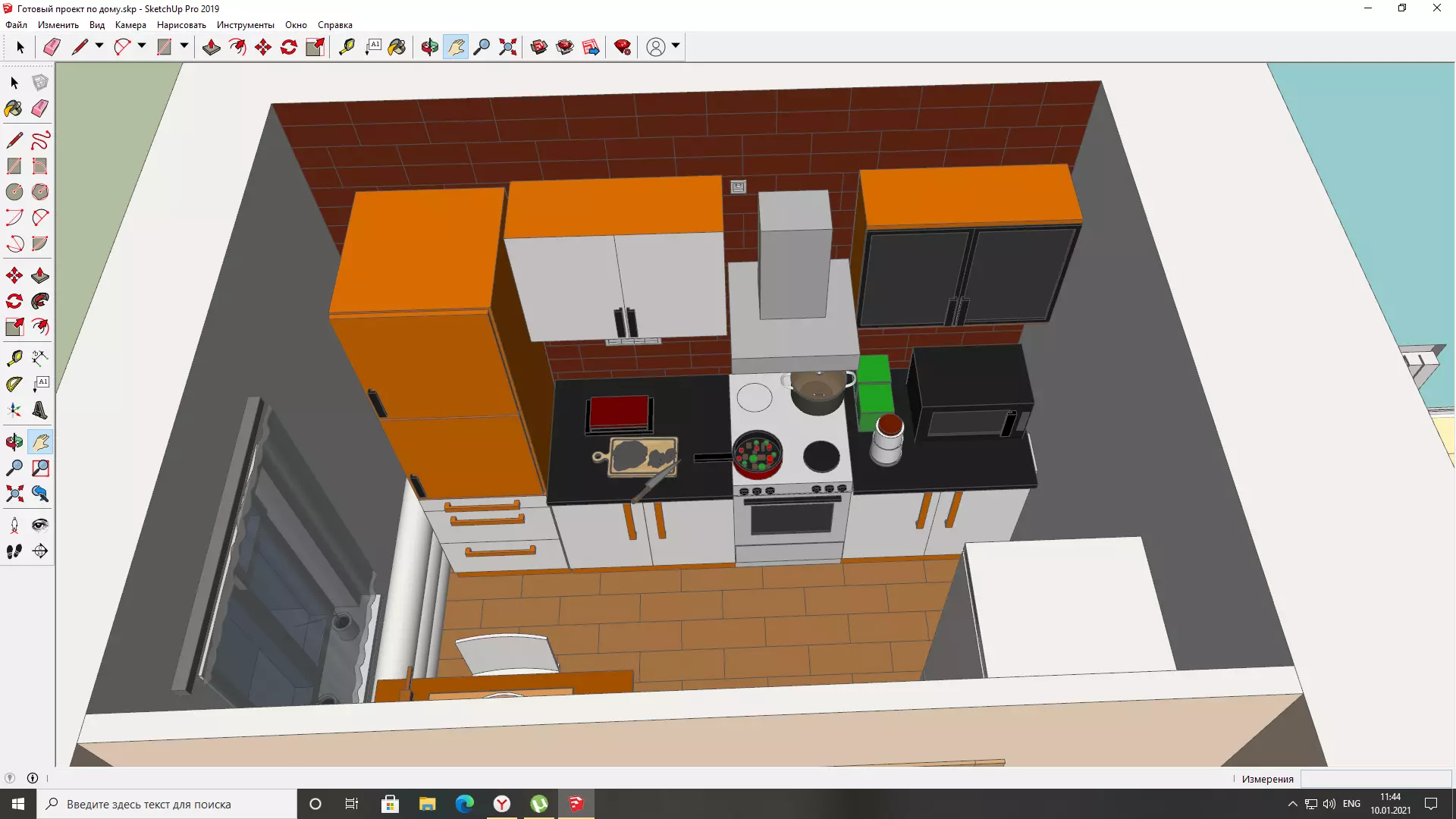Toggle the Pan hand tool in top toolbar
This screenshot has height=819, width=1456.
(x=456, y=47)
